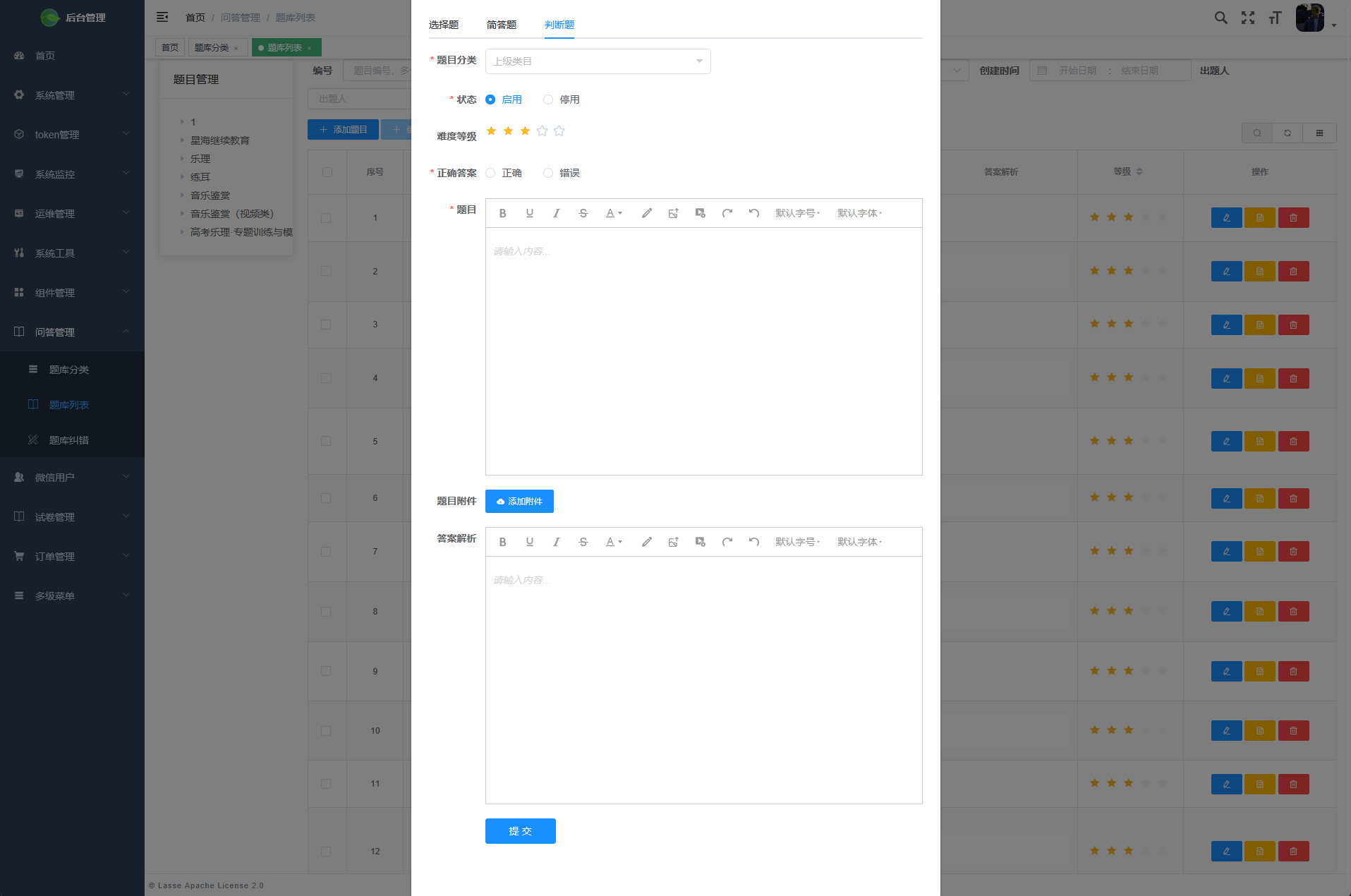Click undo icon in 答案解析 editor toolbar
Screen dimensions: 1351x896
753,542
